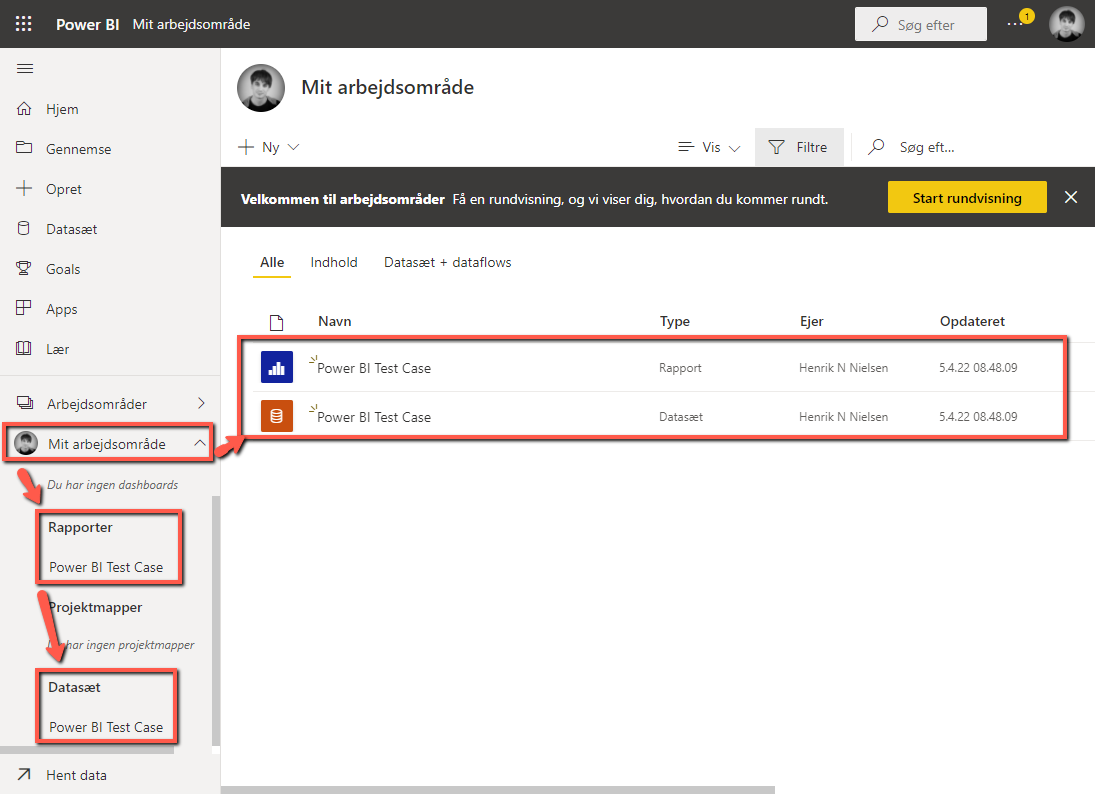This screenshot has width=1095, height=794.
Task: Click Henrik N Nielsen in the Rapport row
Action: [x=844, y=368]
